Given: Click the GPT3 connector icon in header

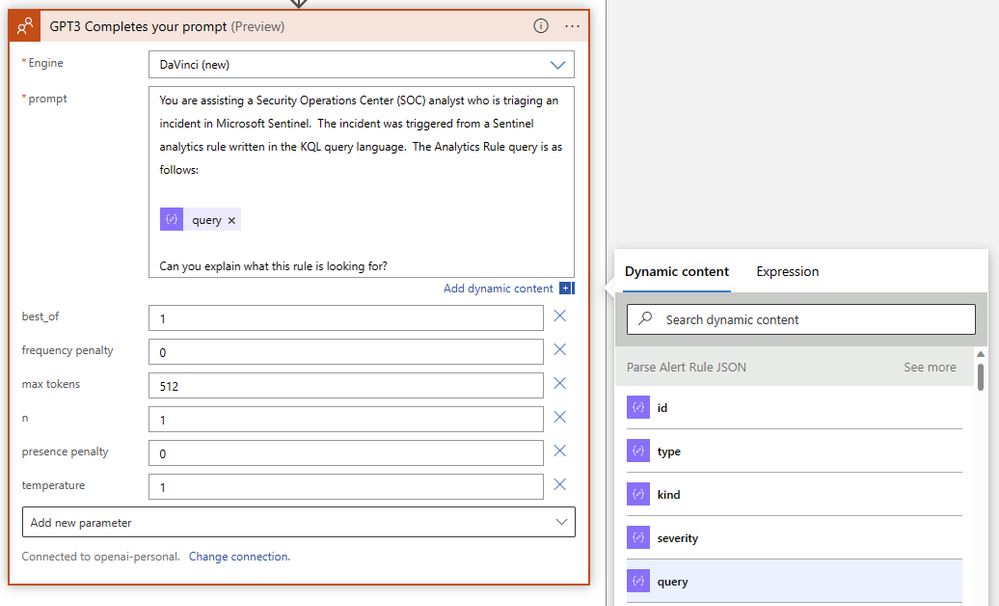Looking at the screenshot, I should coord(26,27).
